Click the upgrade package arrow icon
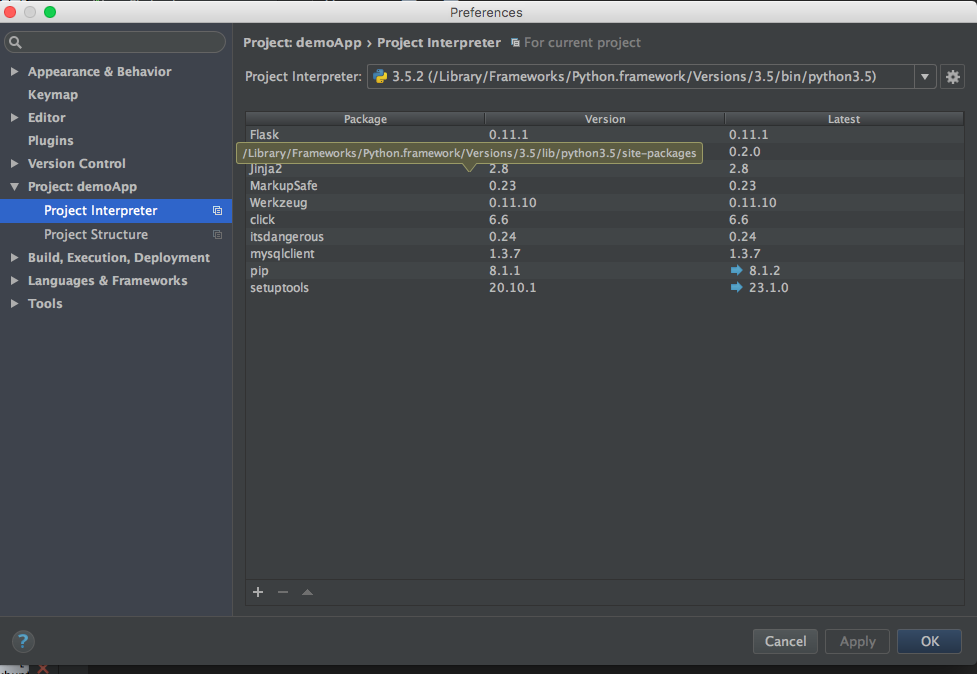The image size is (977, 674). tap(307, 592)
